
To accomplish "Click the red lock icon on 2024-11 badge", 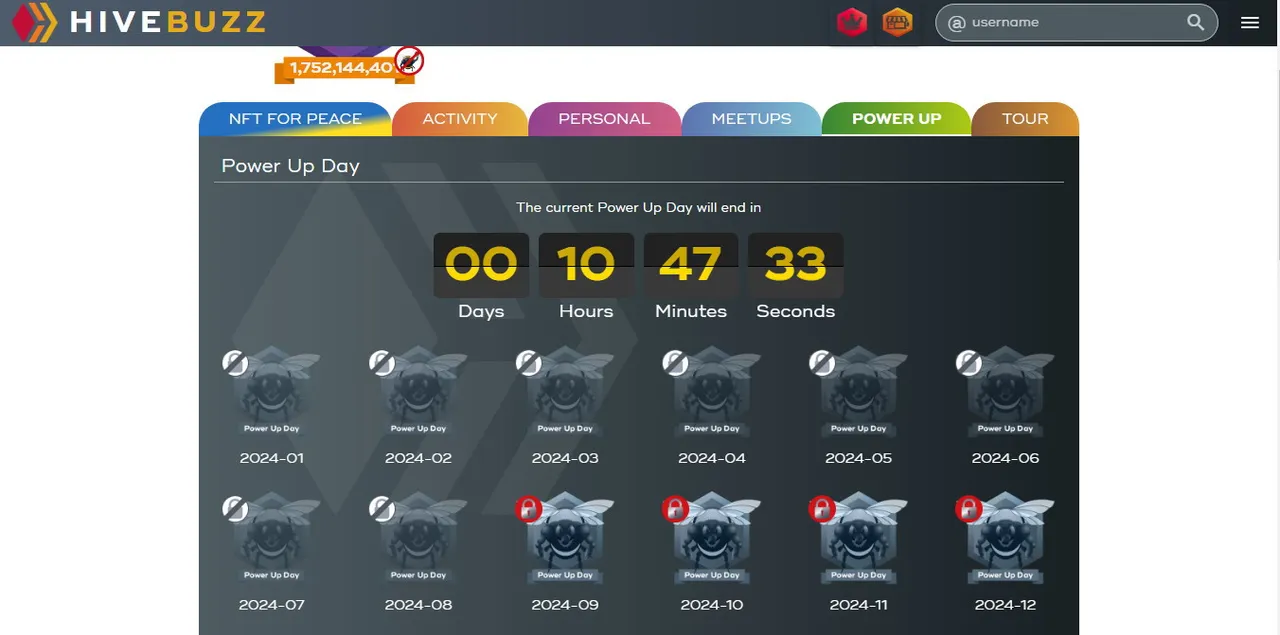I will (x=822, y=509).
